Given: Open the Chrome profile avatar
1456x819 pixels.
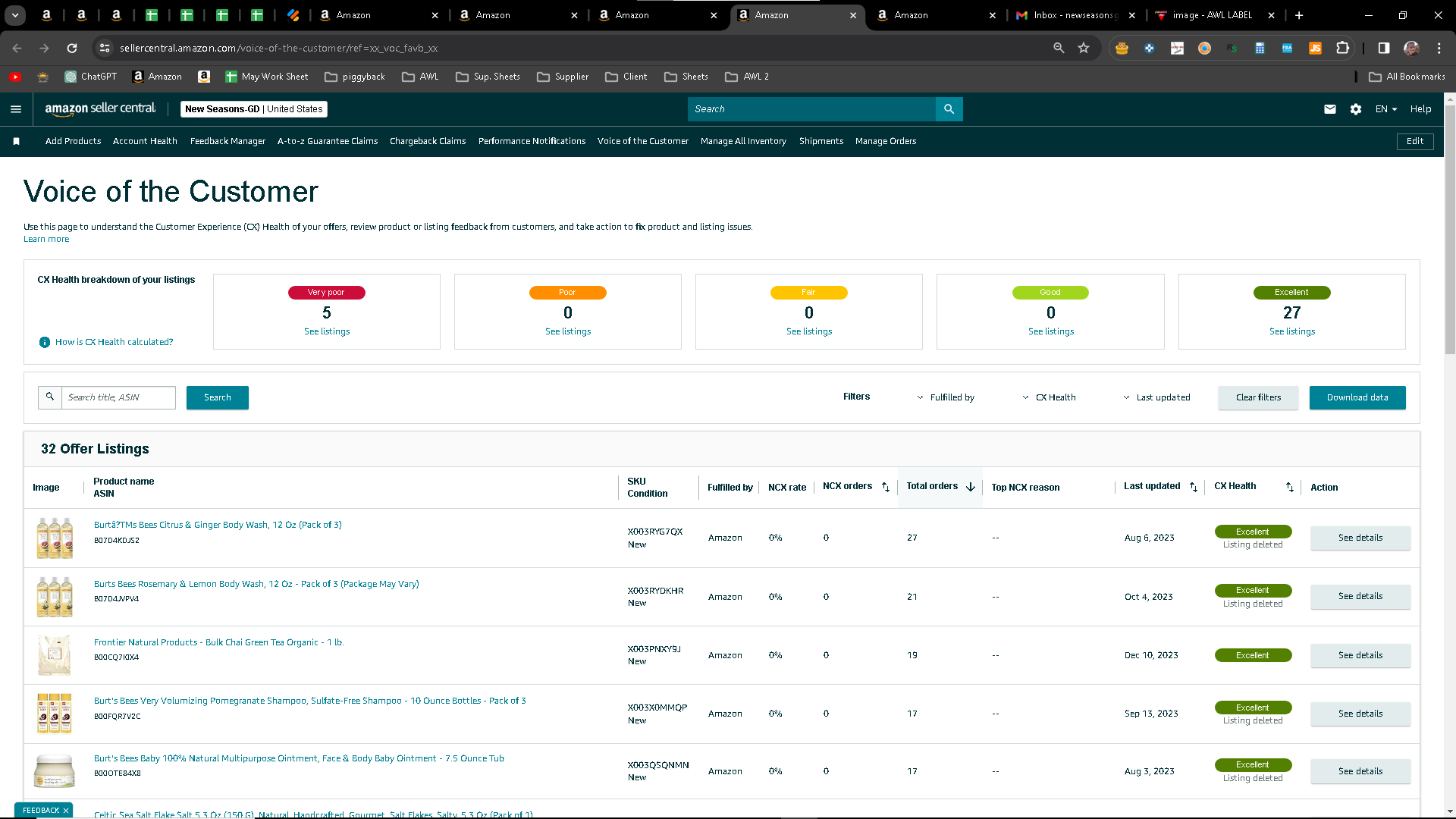Looking at the screenshot, I should [x=1411, y=48].
